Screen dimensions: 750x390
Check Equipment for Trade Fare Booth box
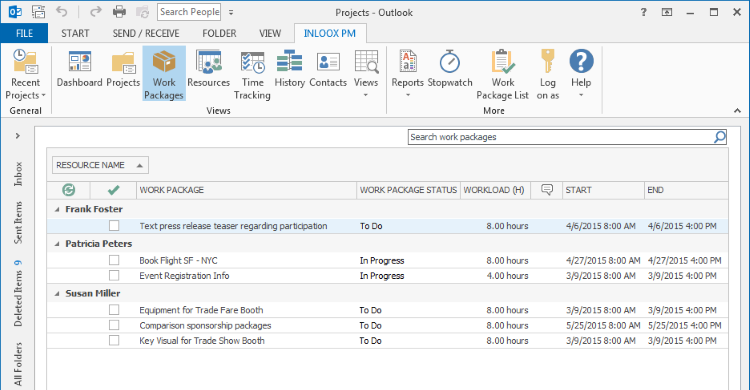pos(114,310)
